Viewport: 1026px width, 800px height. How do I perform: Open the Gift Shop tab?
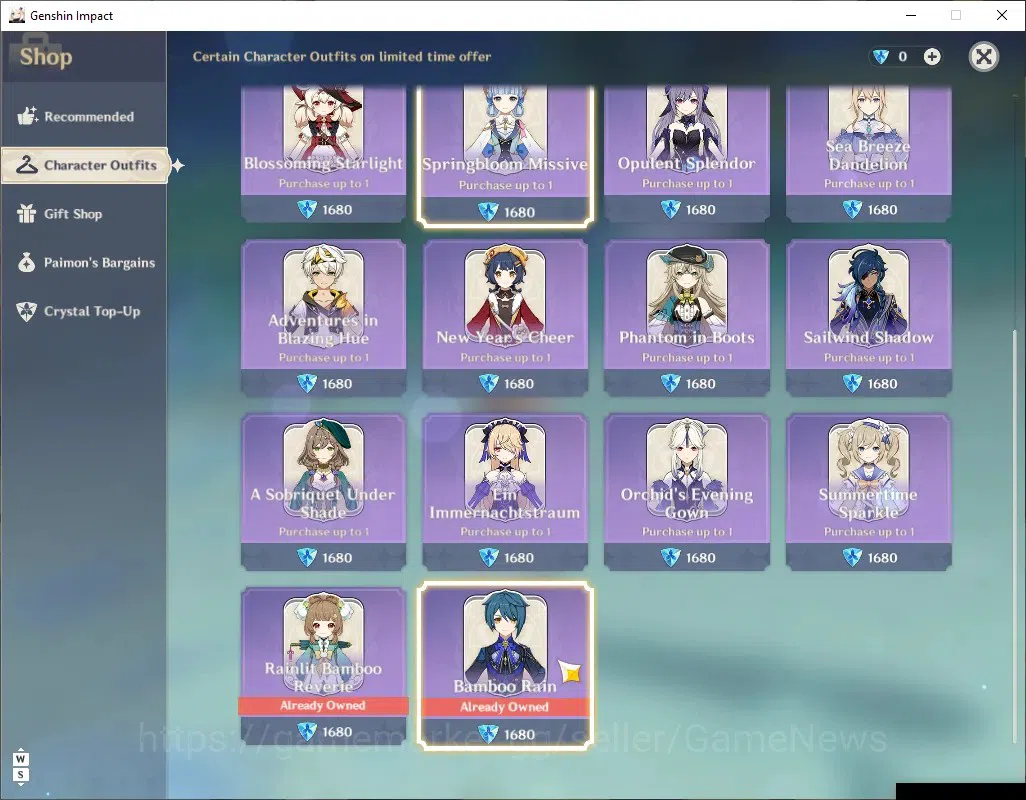pos(84,214)
